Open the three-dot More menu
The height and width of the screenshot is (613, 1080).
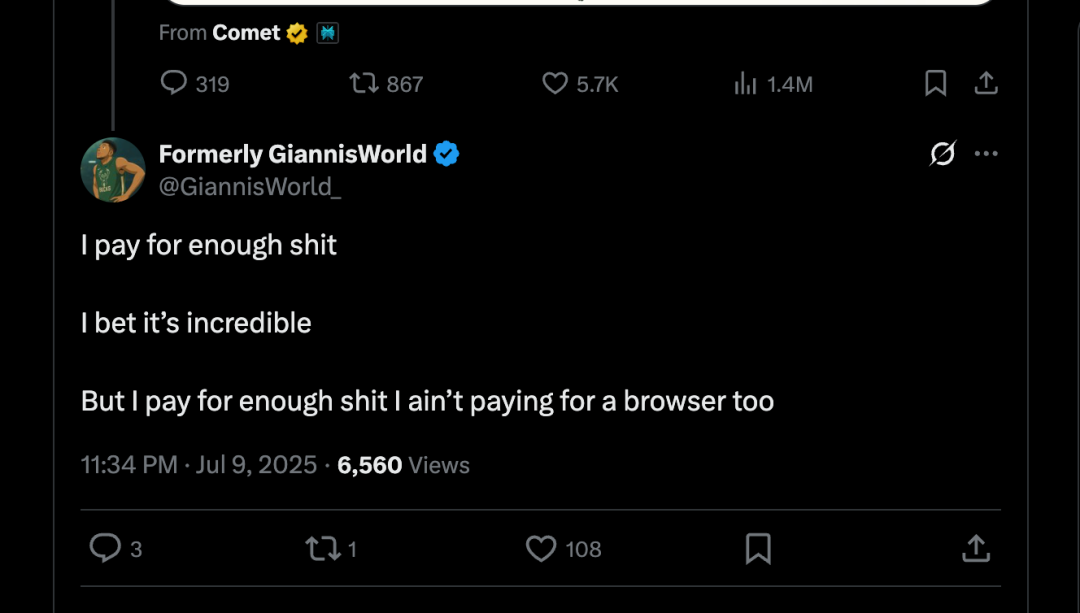click(x=986, y=154)
